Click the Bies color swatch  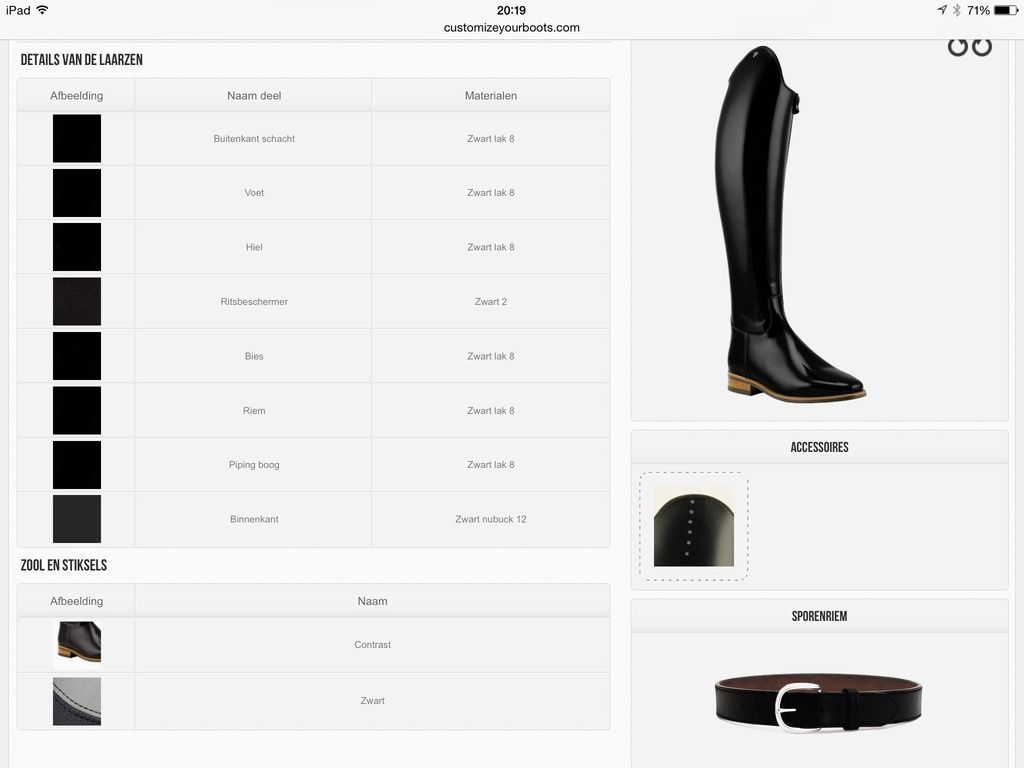coord(77,356)
